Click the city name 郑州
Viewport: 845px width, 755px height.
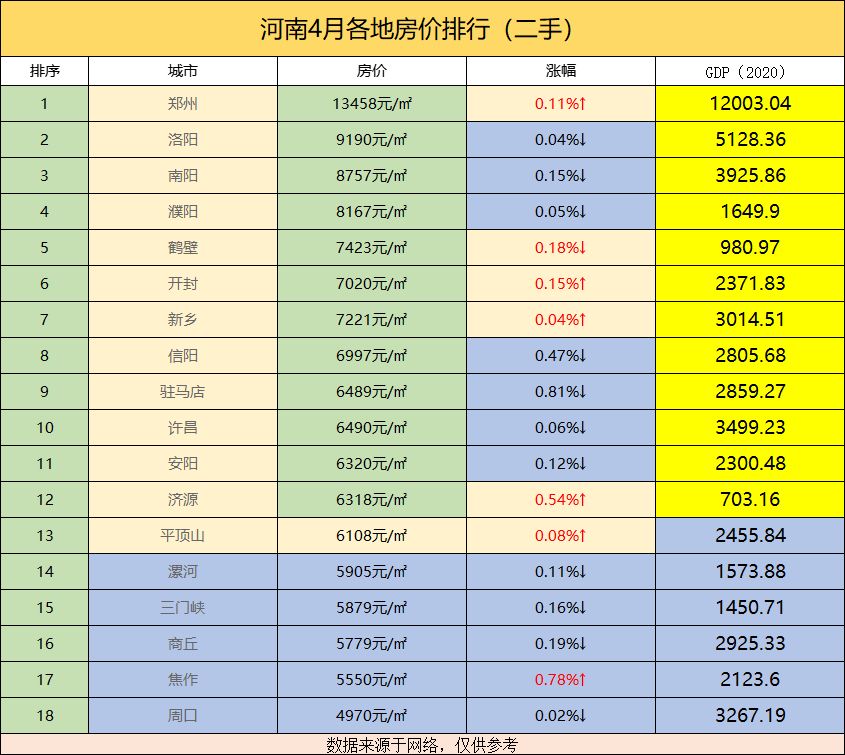[183, 103]
